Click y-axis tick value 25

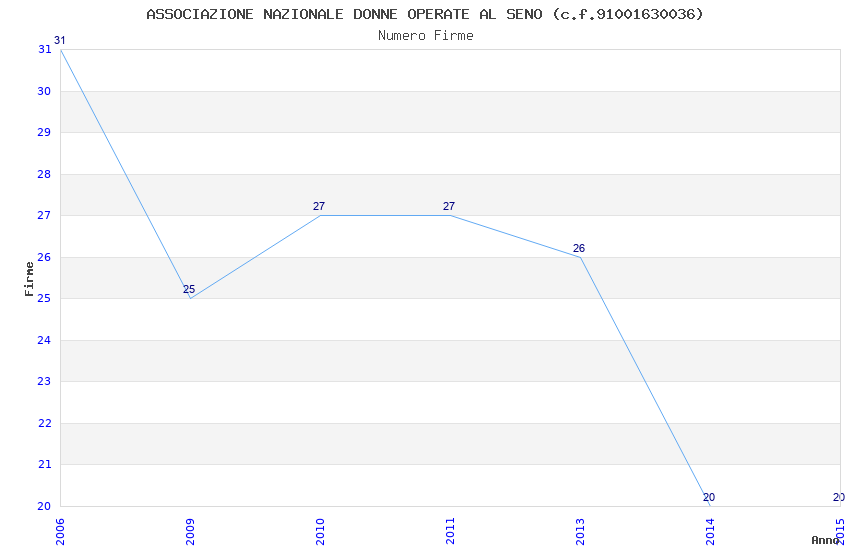[x=44, y=298]
